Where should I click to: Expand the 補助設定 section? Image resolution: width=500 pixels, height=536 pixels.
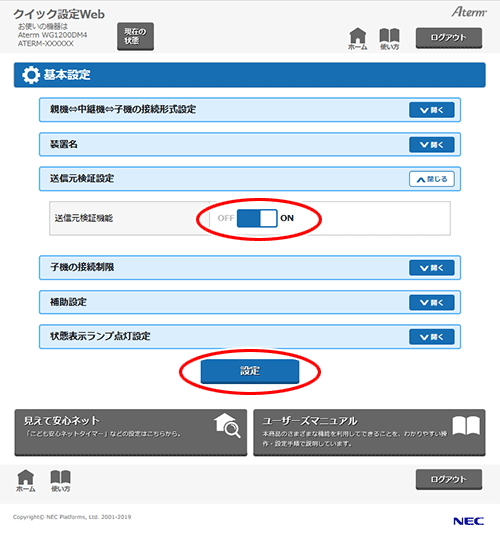pyautogui.click(x=432, y=303)
